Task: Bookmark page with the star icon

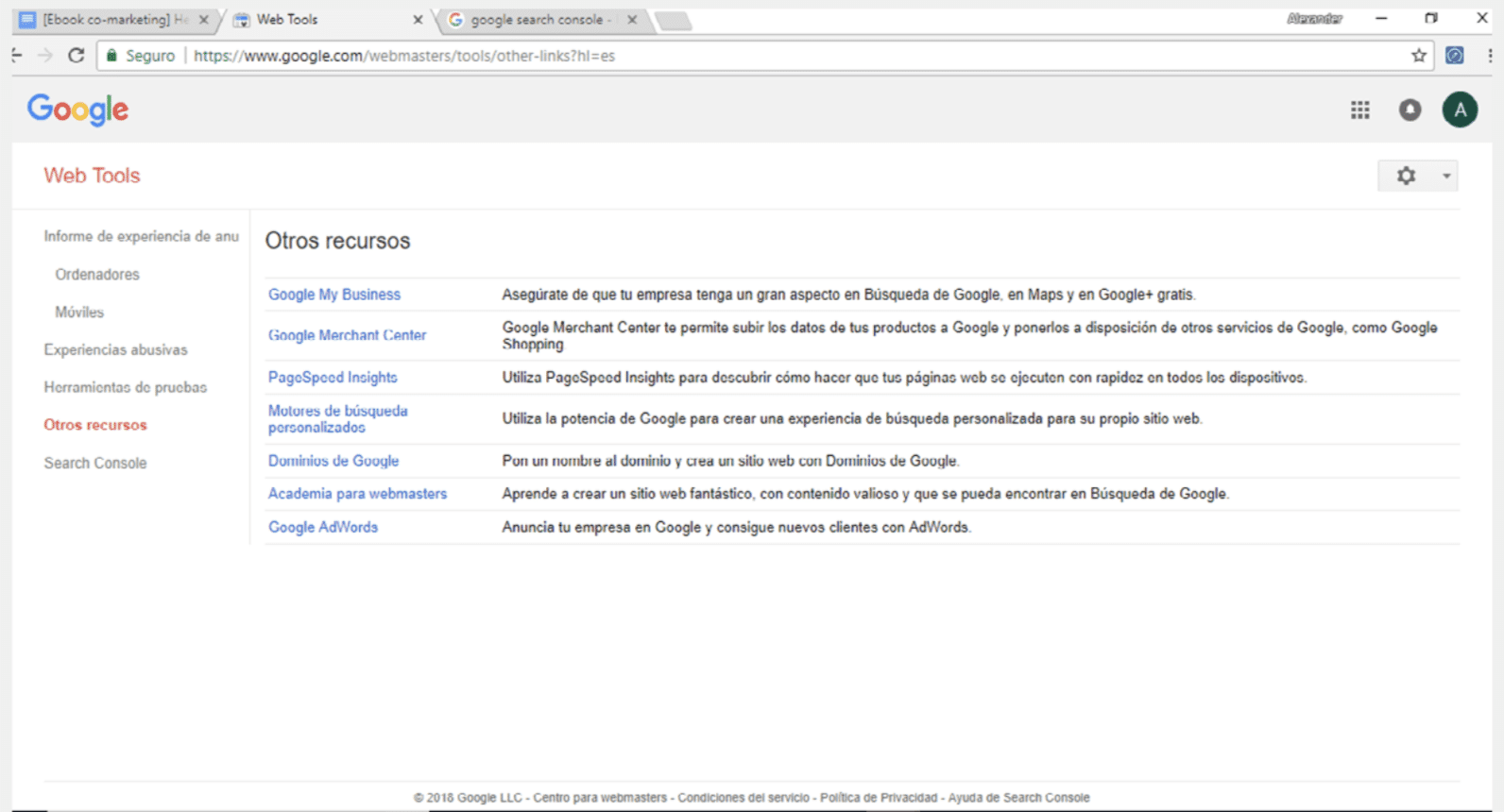Action: coord(1419,56)
